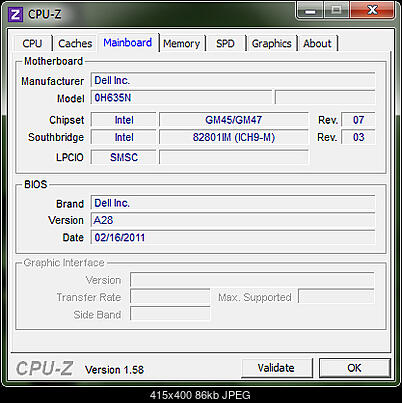Click the Chipset label
The image size is (402, 403).
67,120
